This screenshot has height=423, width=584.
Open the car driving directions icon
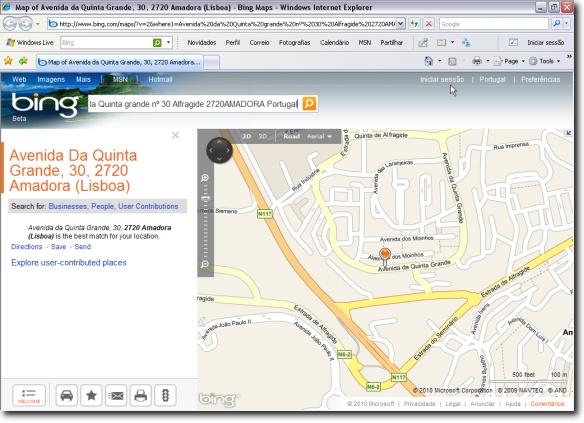(67, 395)
